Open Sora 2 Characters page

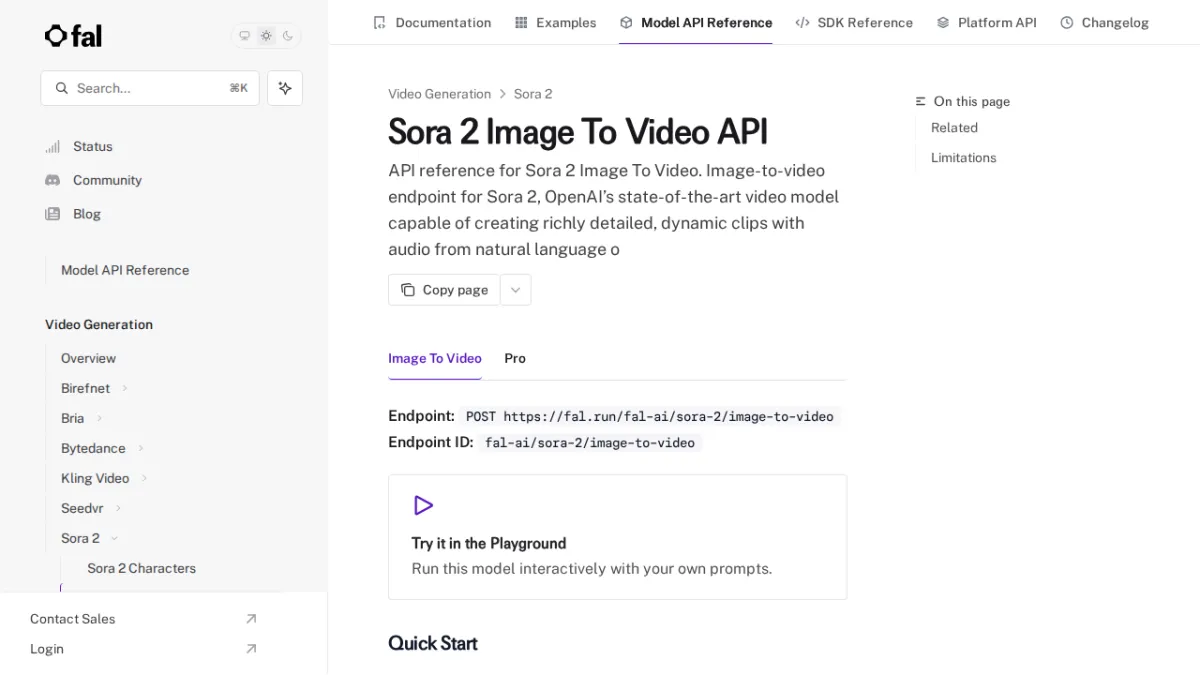(x=141, y=568)
